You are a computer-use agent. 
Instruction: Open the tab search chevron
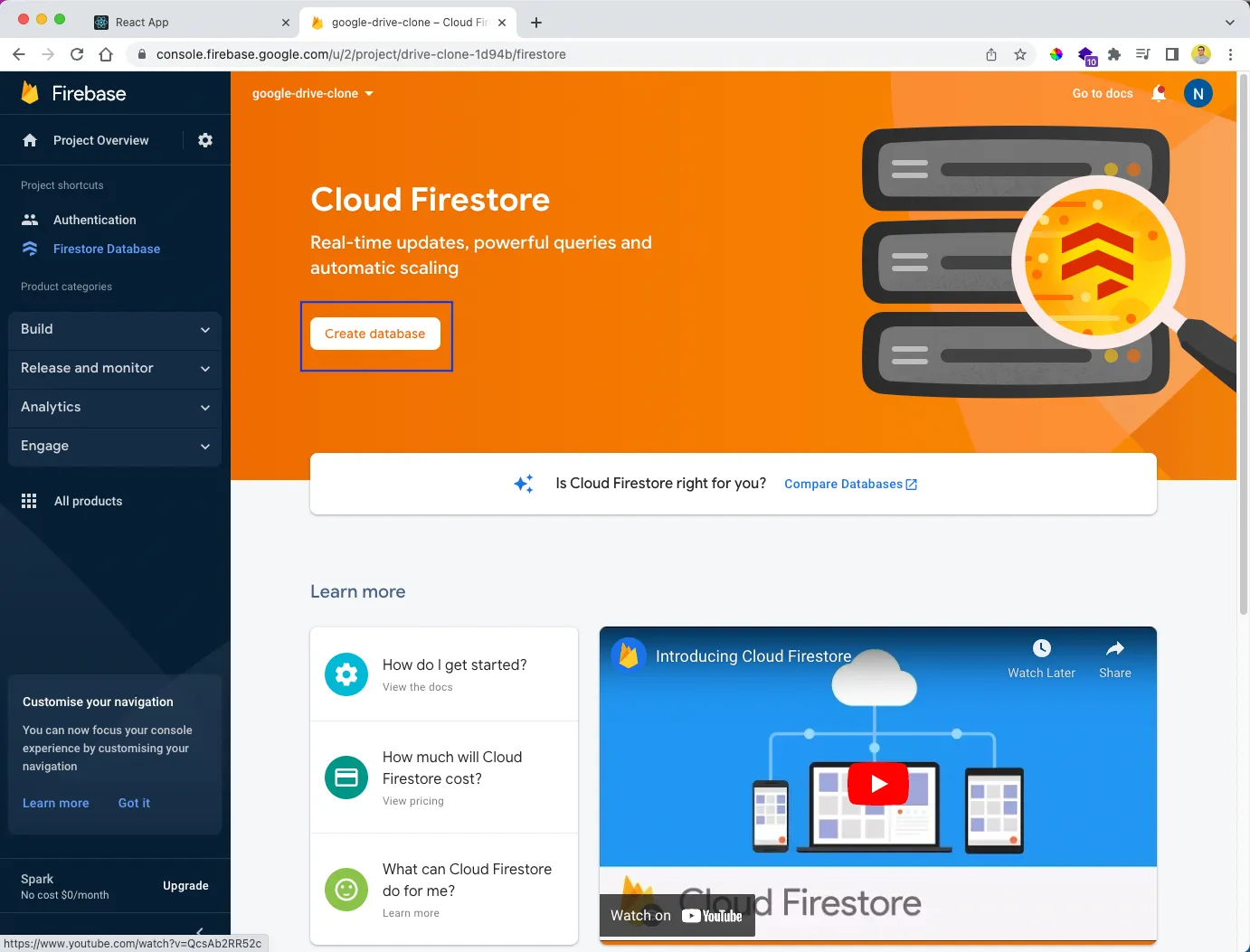point(1230,23)
